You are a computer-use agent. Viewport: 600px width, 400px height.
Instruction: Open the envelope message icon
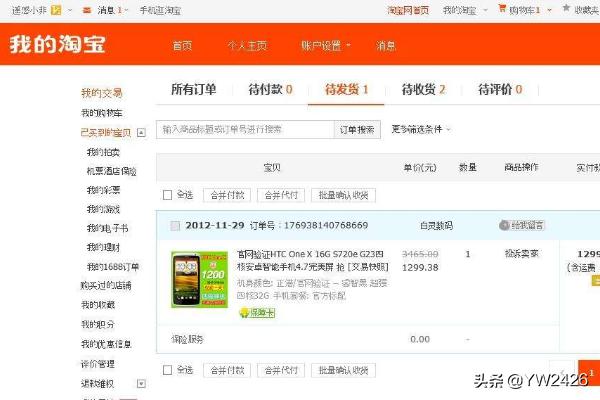point(87,10)
